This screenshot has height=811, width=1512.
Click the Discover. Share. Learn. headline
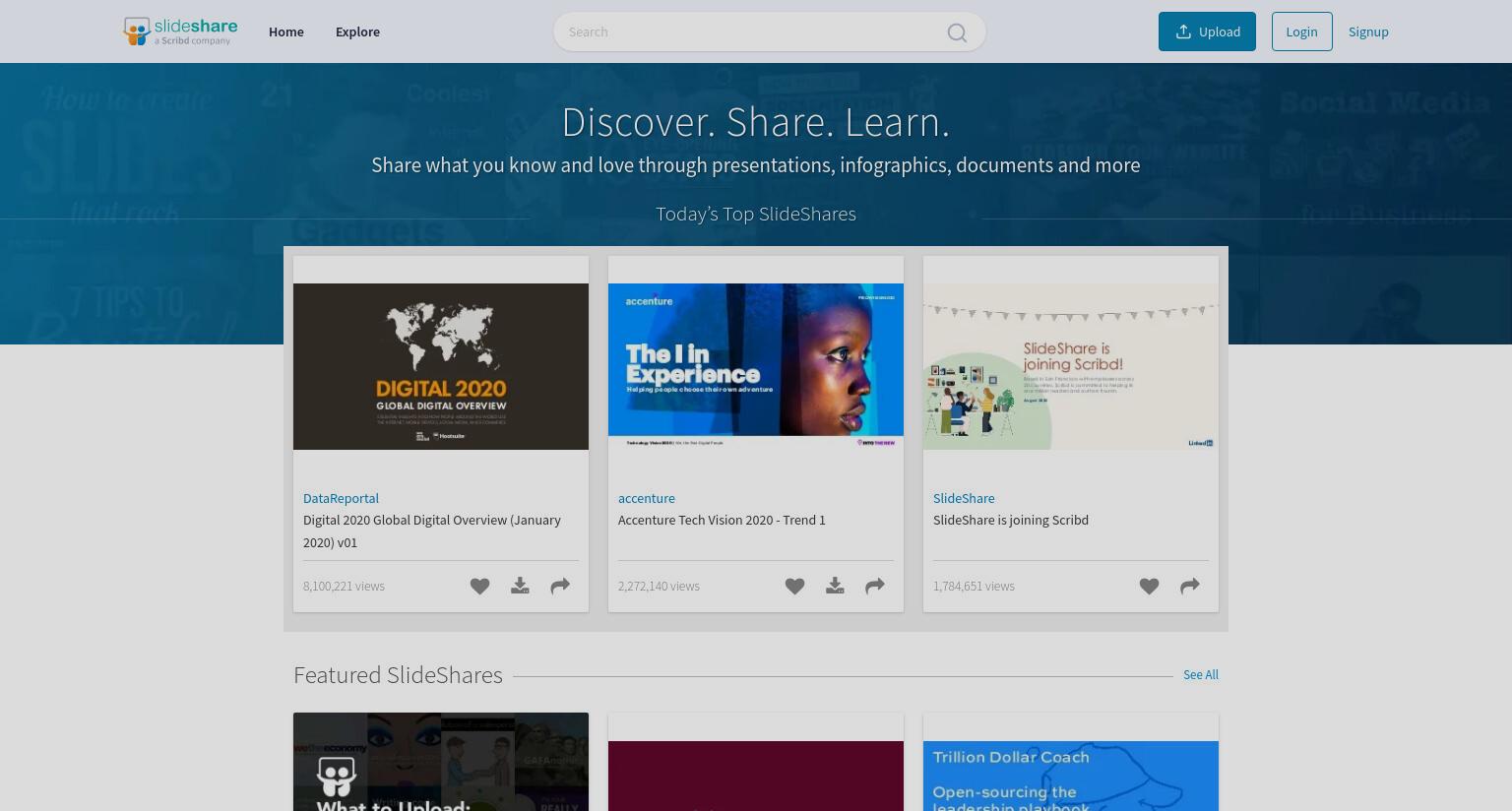point(756,122)
